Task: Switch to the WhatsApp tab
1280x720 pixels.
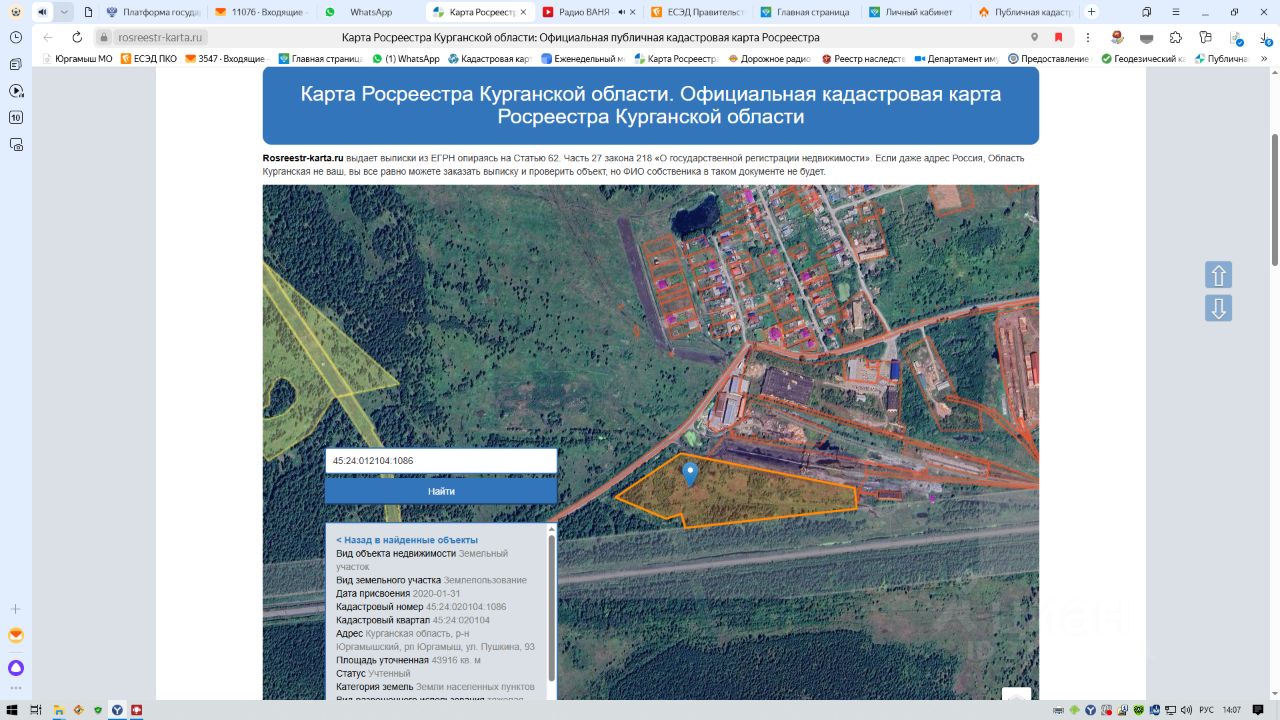Action: click(x=370, y=12)
